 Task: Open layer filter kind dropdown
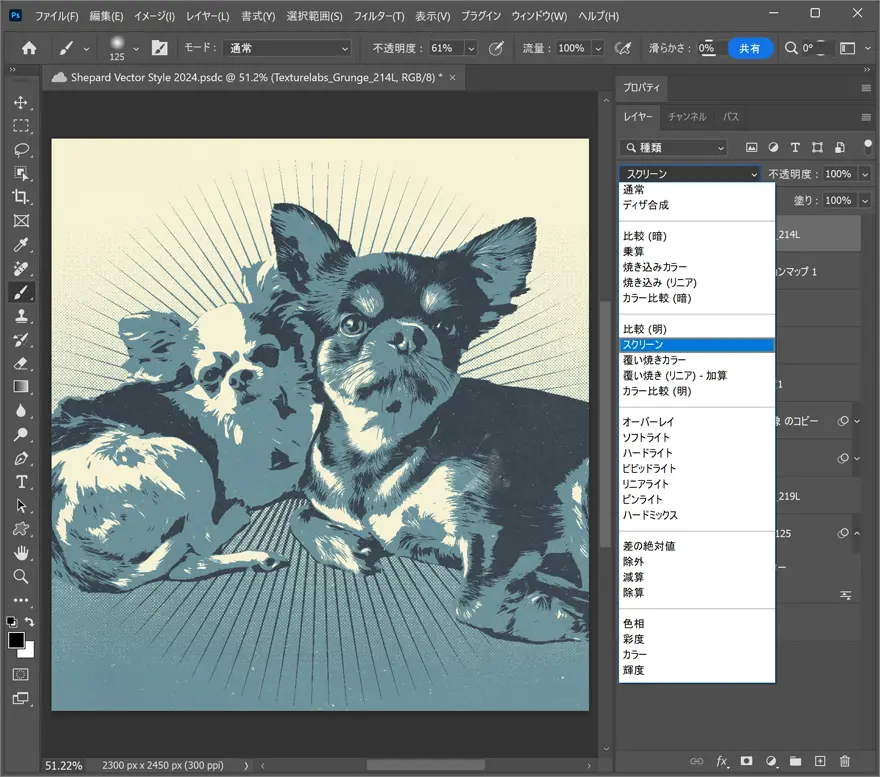click(673, 148)
